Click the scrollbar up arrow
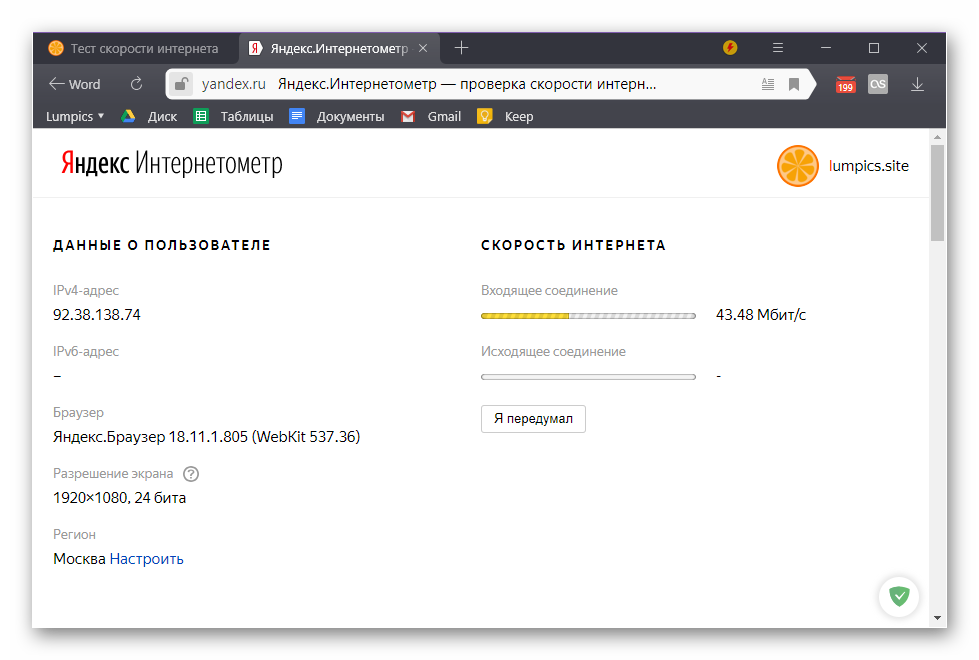This screenshot has height=660, width=979. click(937, 137)
